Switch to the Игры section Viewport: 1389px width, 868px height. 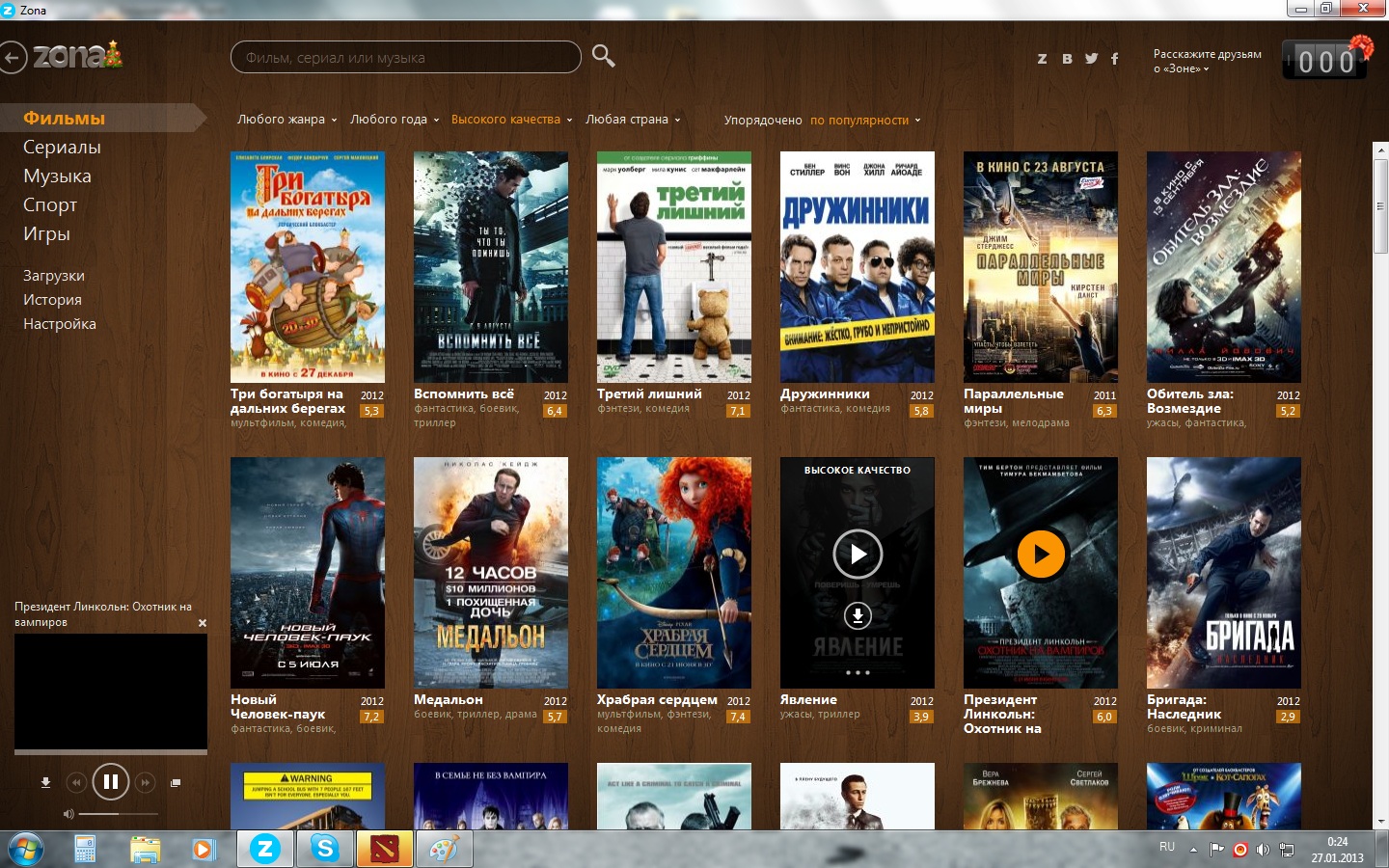[46, 233]
